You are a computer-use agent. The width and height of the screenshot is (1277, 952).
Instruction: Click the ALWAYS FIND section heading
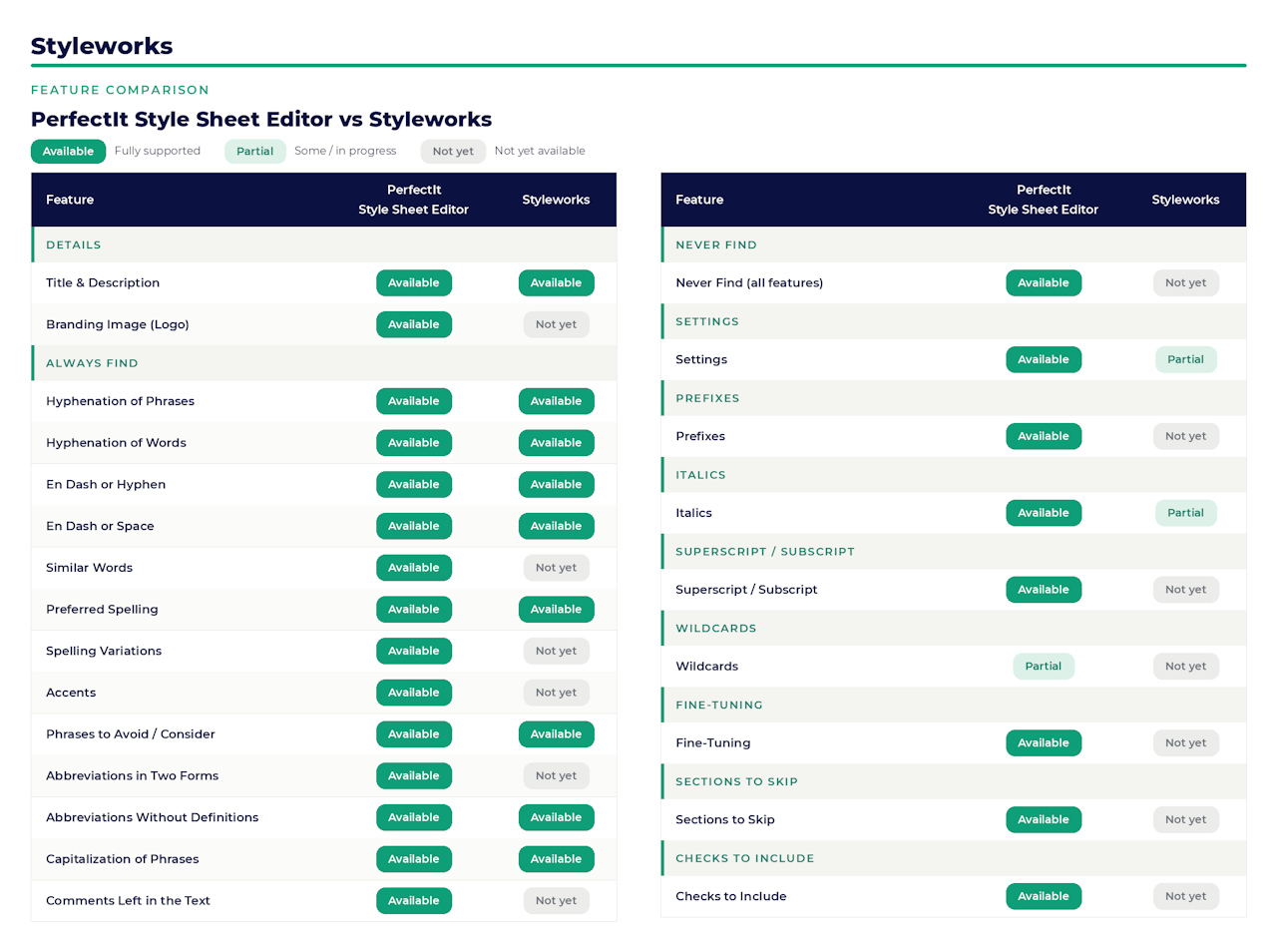click(92, 363)
